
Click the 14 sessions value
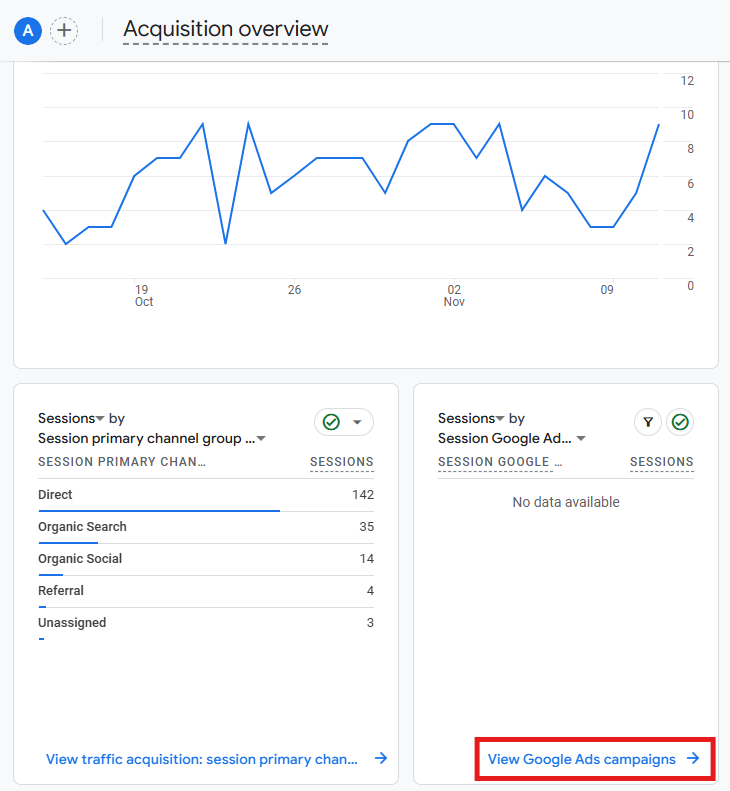click(366, 558)
